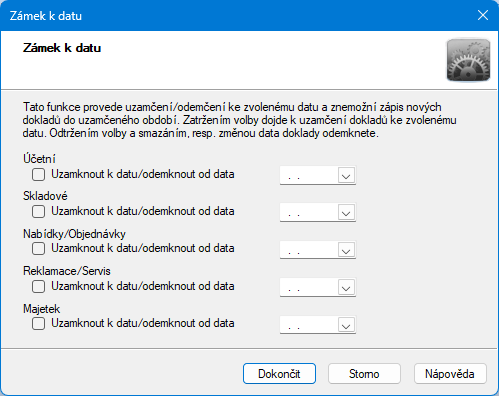This screenshot has width=499, height=396.
Task: Expand the Reklamace/Servis date dropdown
Action: click(x=346, y=287)
